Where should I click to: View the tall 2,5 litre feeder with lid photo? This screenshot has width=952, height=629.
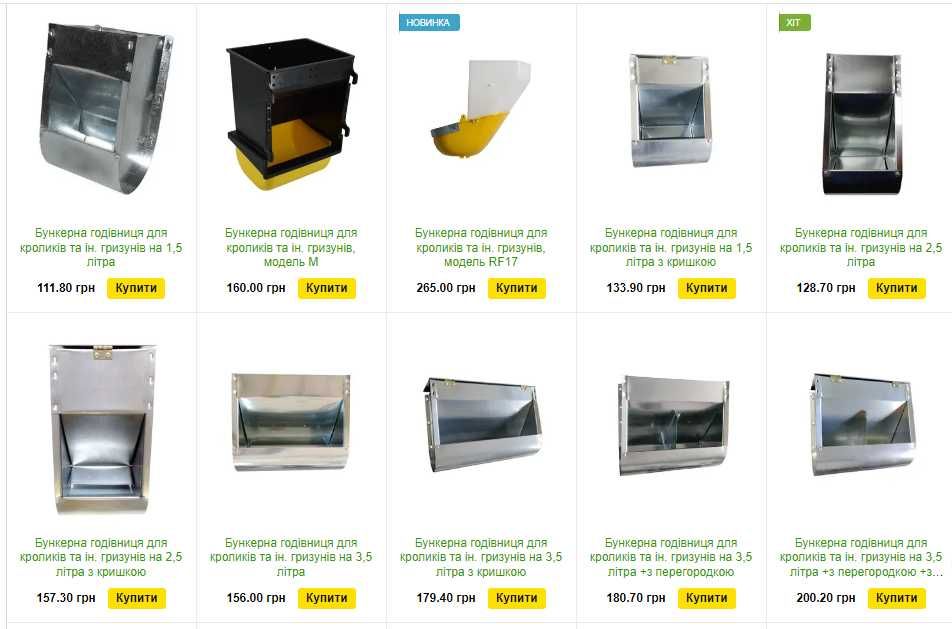click(103, 429)
